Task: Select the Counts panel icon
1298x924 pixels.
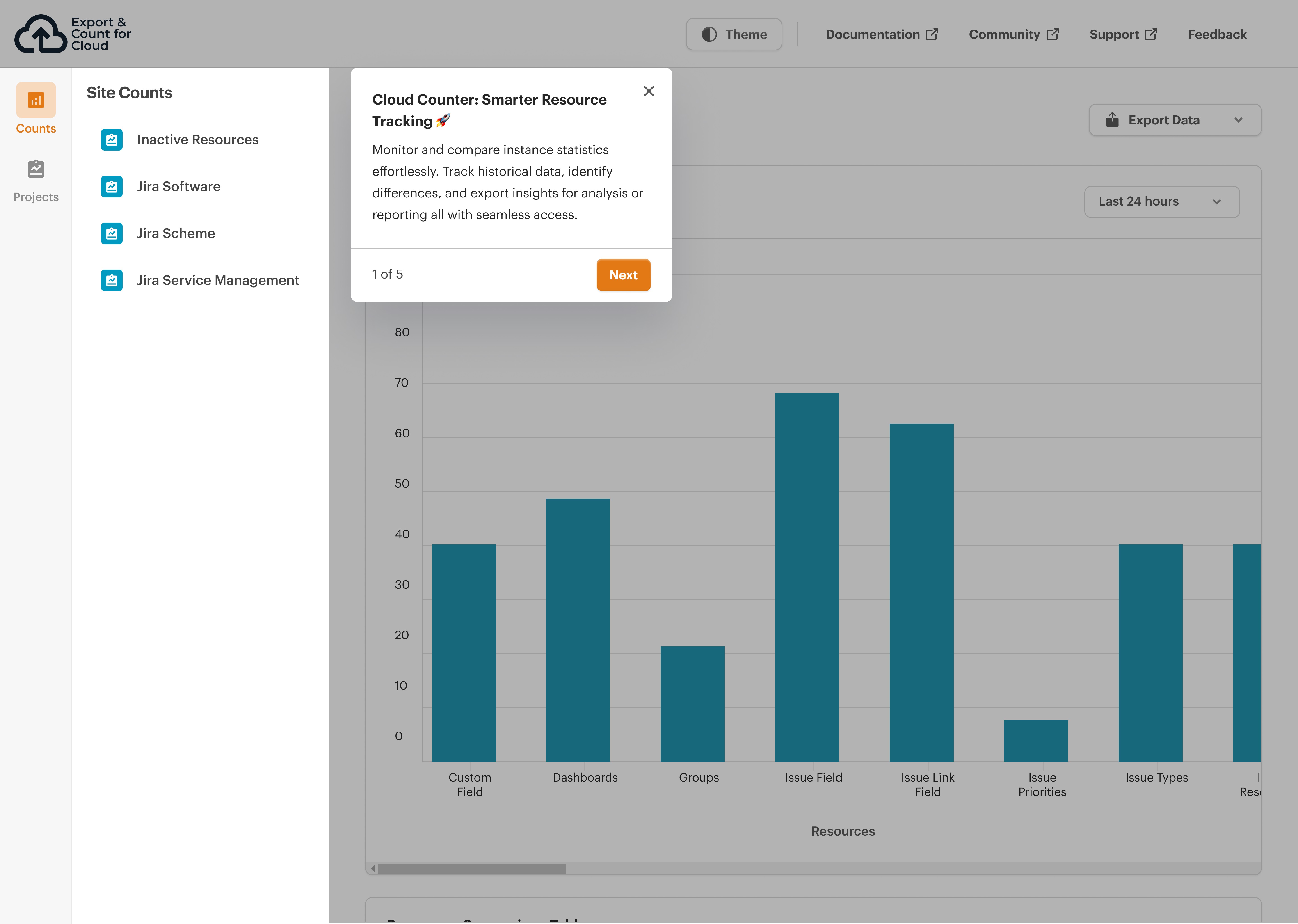Action: pos(36,100)
